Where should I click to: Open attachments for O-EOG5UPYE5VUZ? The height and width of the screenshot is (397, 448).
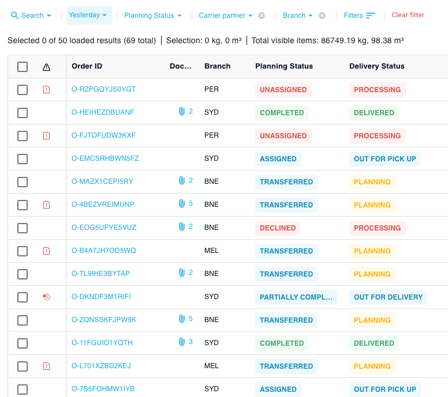point(186,227)
